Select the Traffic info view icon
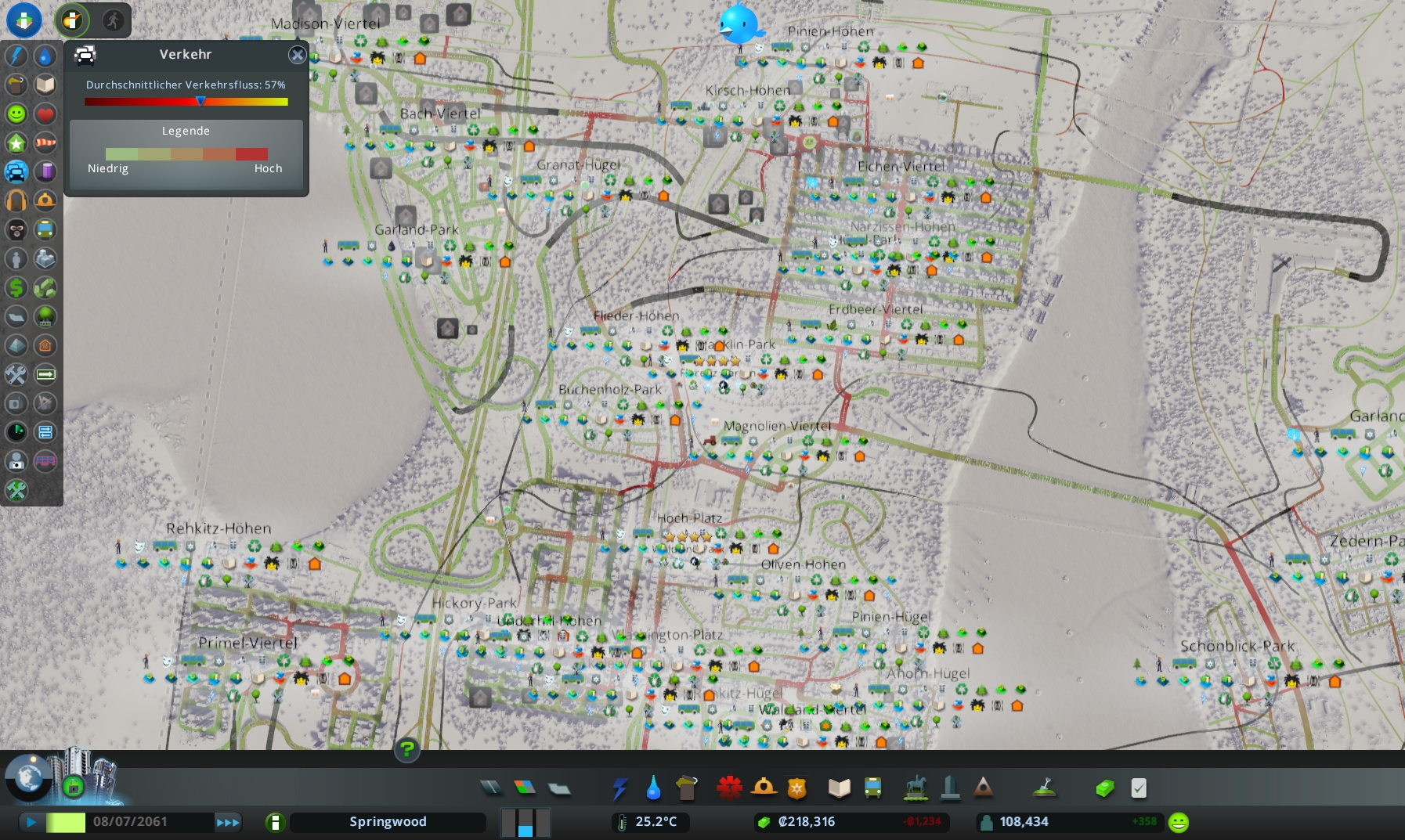The width and height of the screenshot is (1405, 840). pyautogui.click(x=16, y=171)
